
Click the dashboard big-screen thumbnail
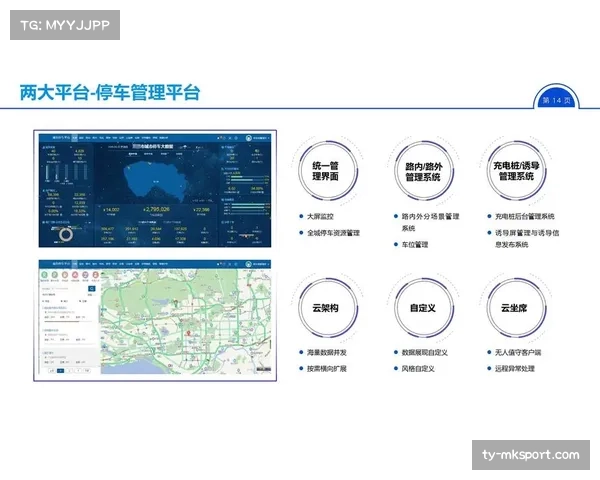155,190
